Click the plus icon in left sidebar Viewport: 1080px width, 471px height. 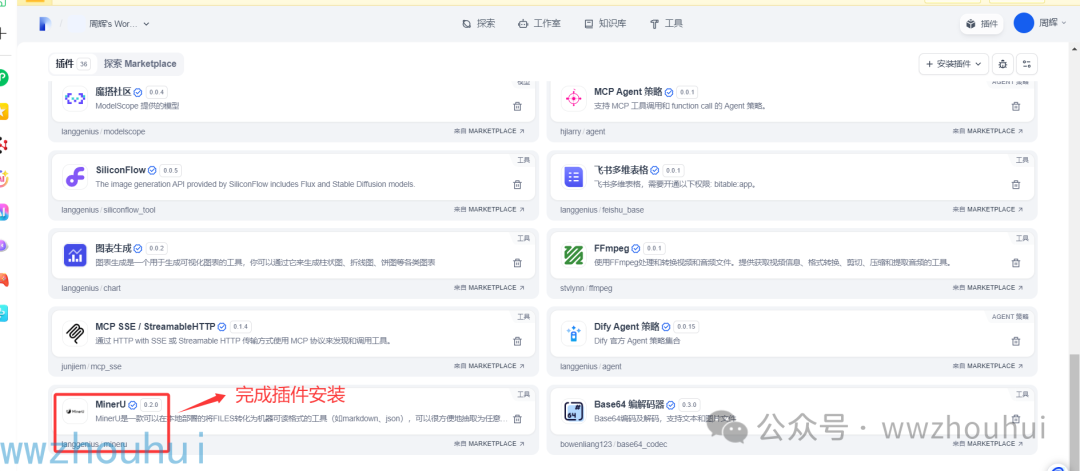point(3,33)
